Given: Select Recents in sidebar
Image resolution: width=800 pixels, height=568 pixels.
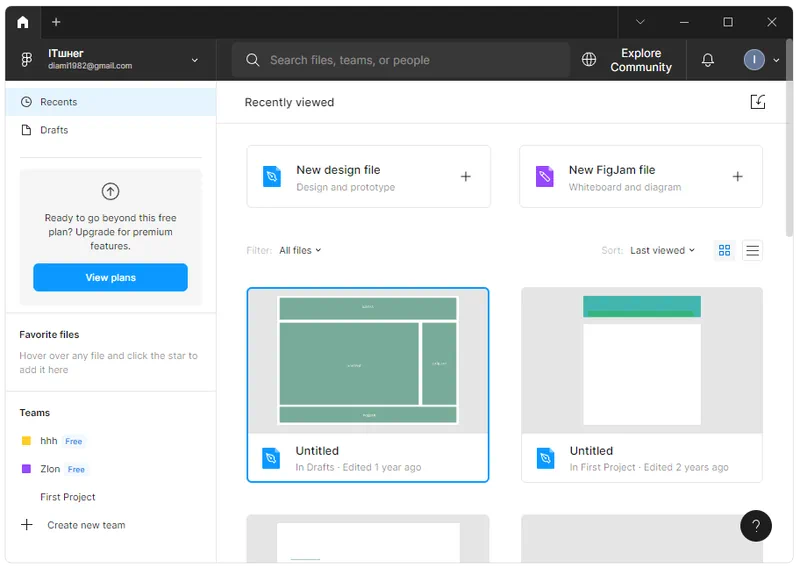Looking at the screenshot, I should [111, 102].
